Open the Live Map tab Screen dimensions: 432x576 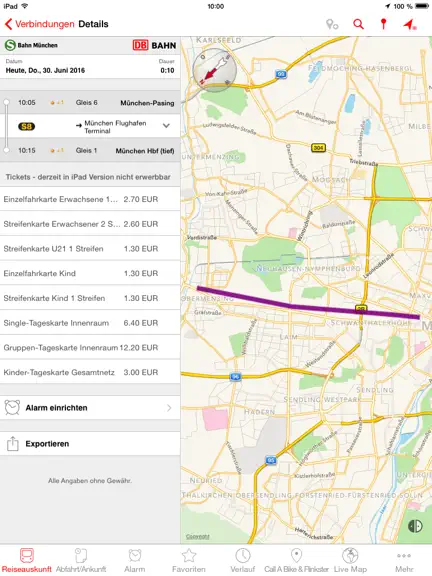tap(350, 560)
